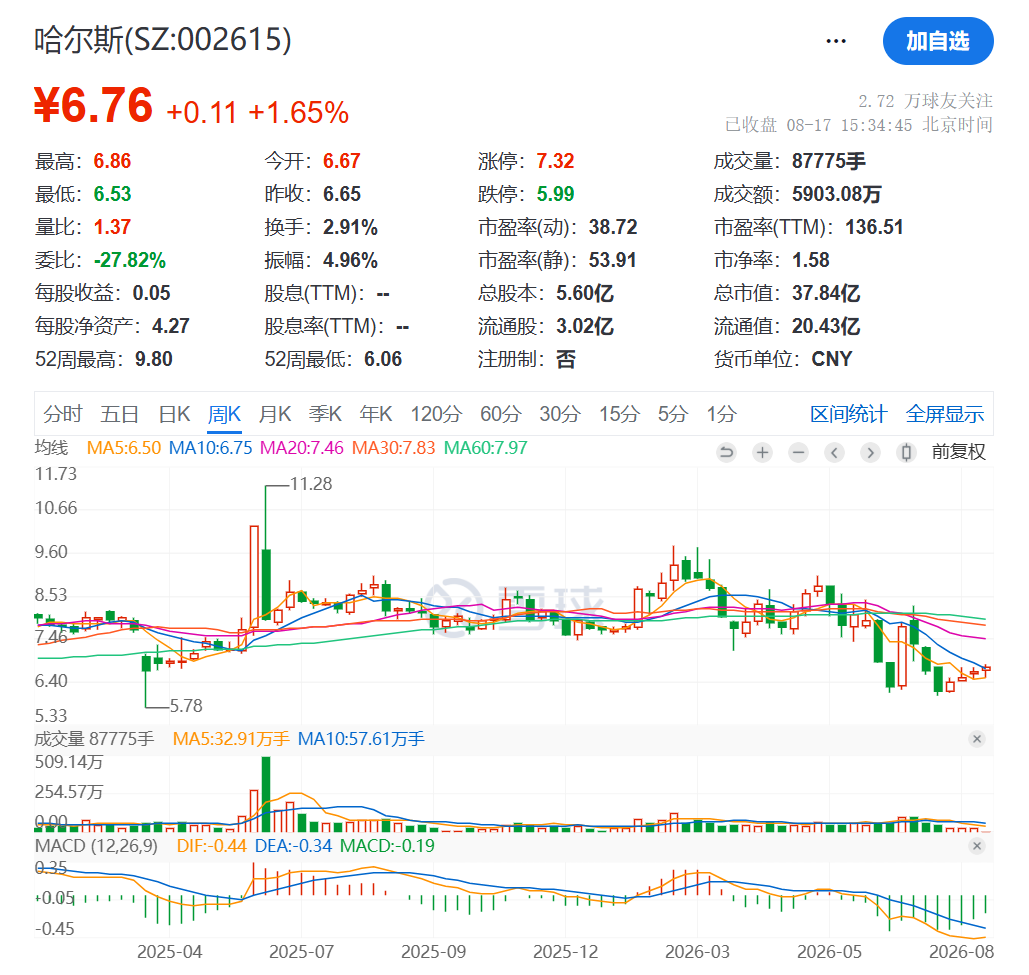Screen dimensions: 1029x975
Task: Click the MA60:7.97 moving average label
Action: tap(486, 448)
